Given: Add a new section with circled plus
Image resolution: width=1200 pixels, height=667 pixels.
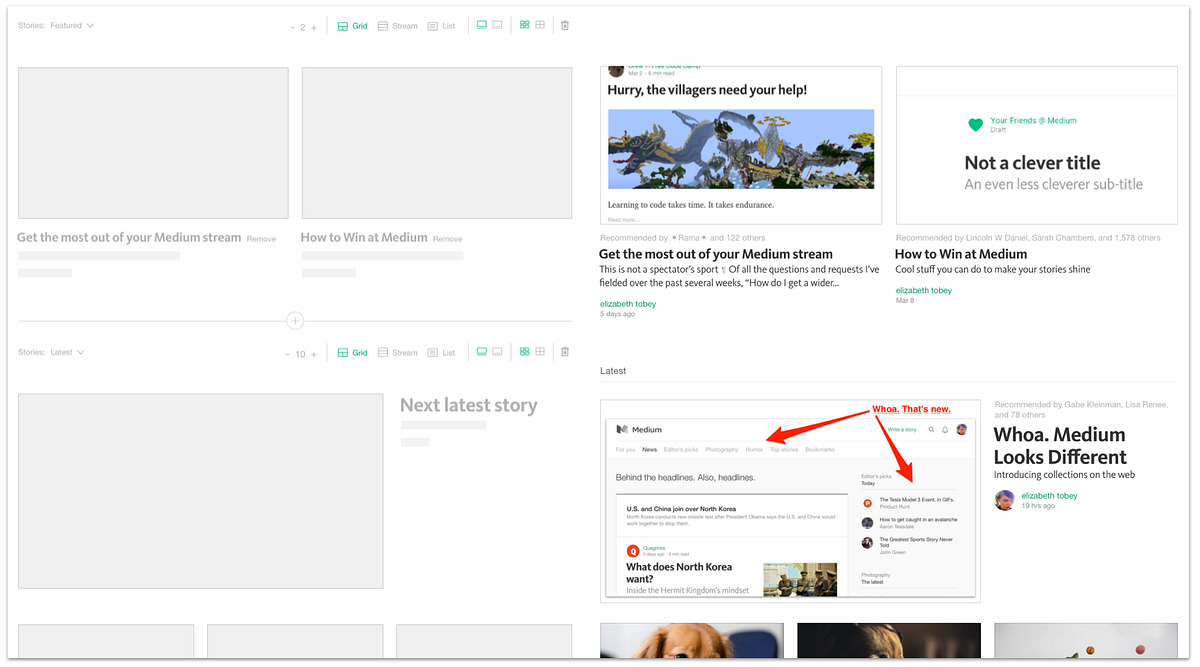Looking at the screenshot, I should click(x=295, y=321).
